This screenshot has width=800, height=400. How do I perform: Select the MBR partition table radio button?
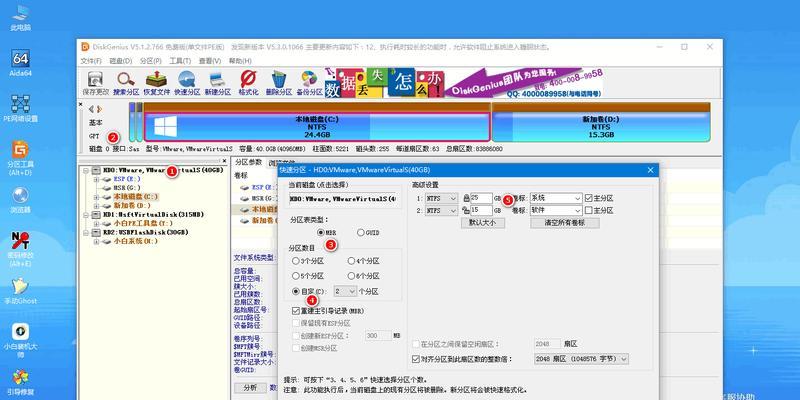[320, 233]
